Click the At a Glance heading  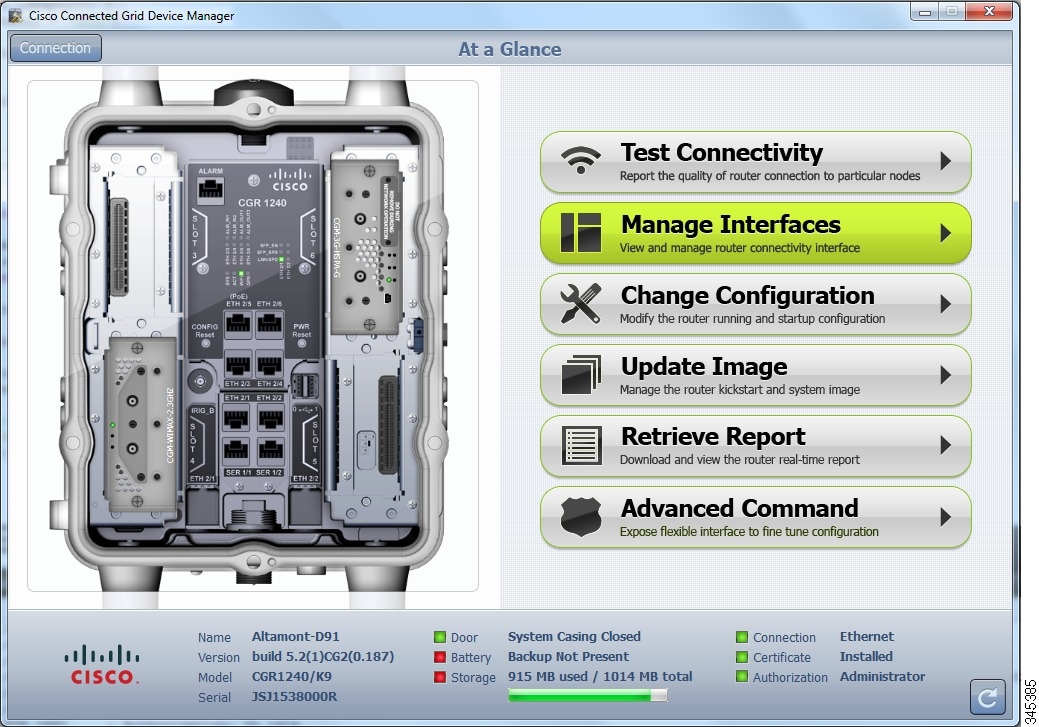(510, 49)
